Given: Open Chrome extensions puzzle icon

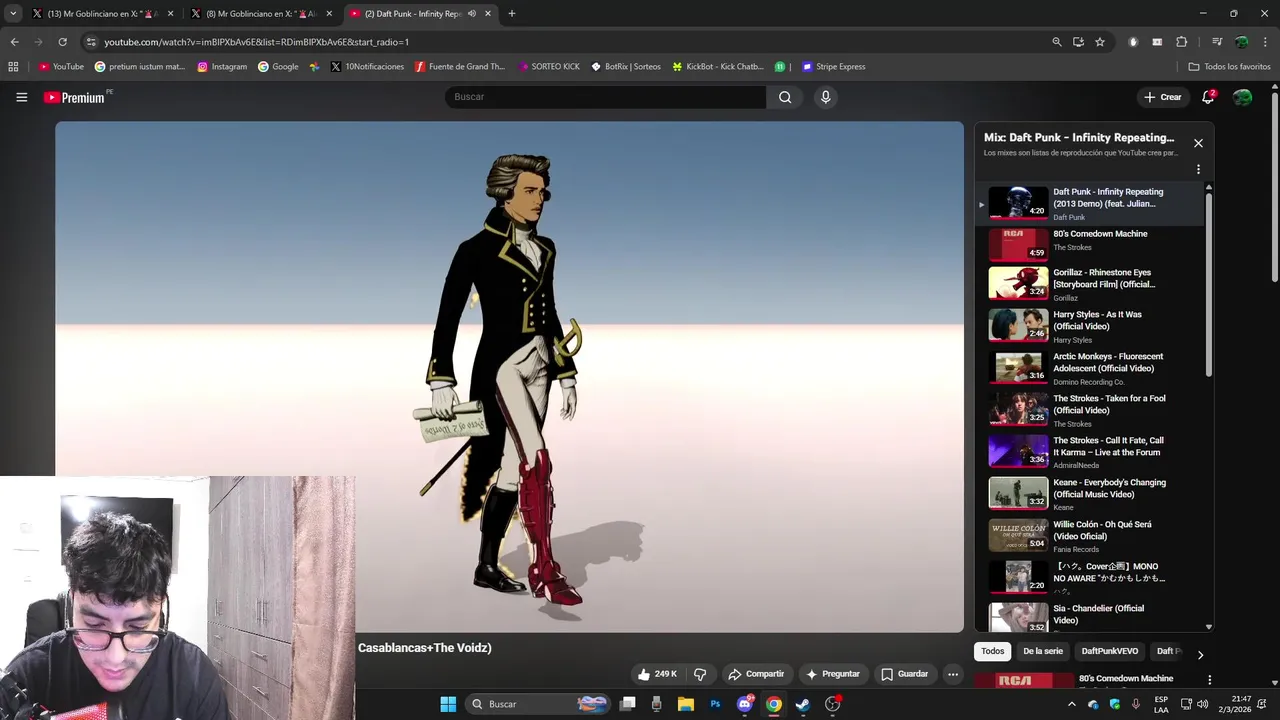Looking at the screenshot, I should [x=1181, y=42].
